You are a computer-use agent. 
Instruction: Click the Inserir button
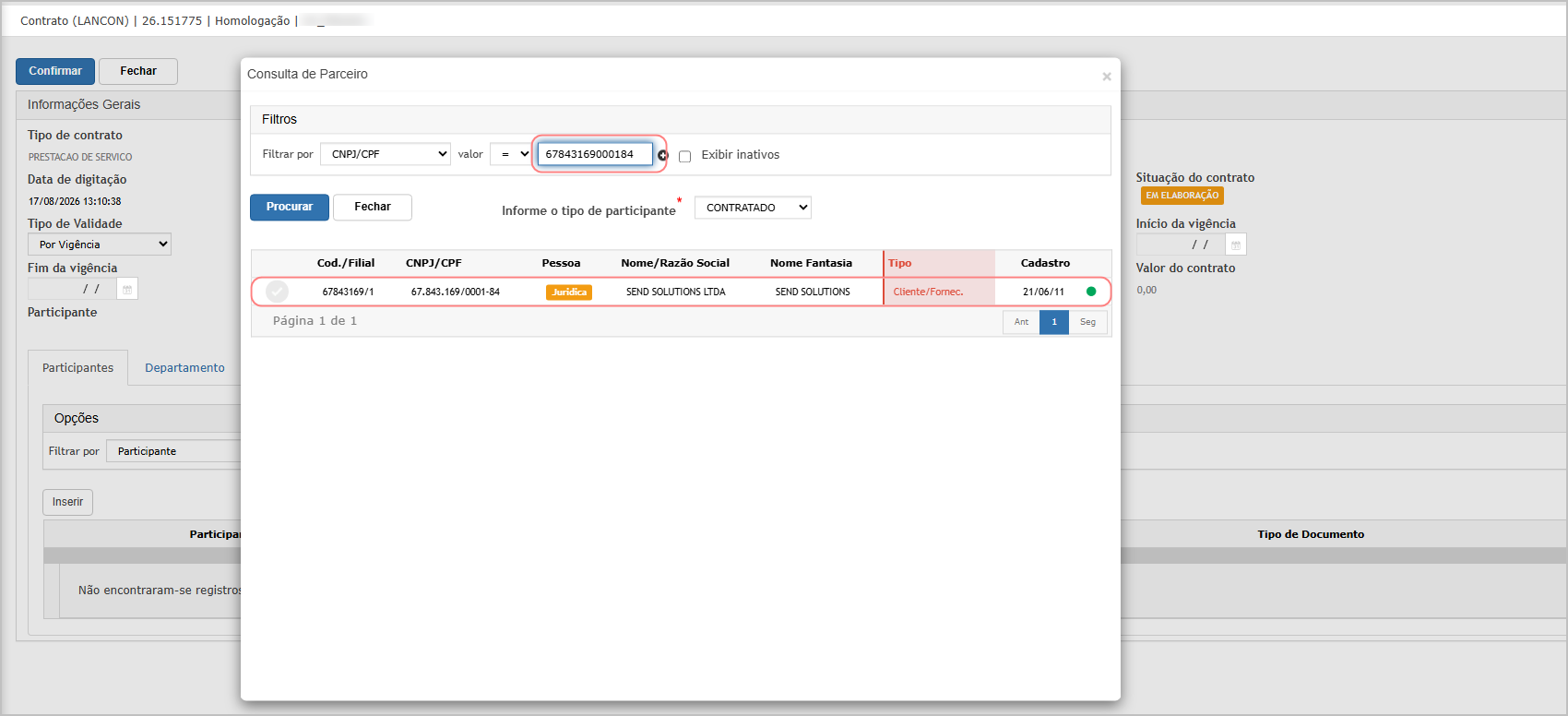[x=67, y=502]
